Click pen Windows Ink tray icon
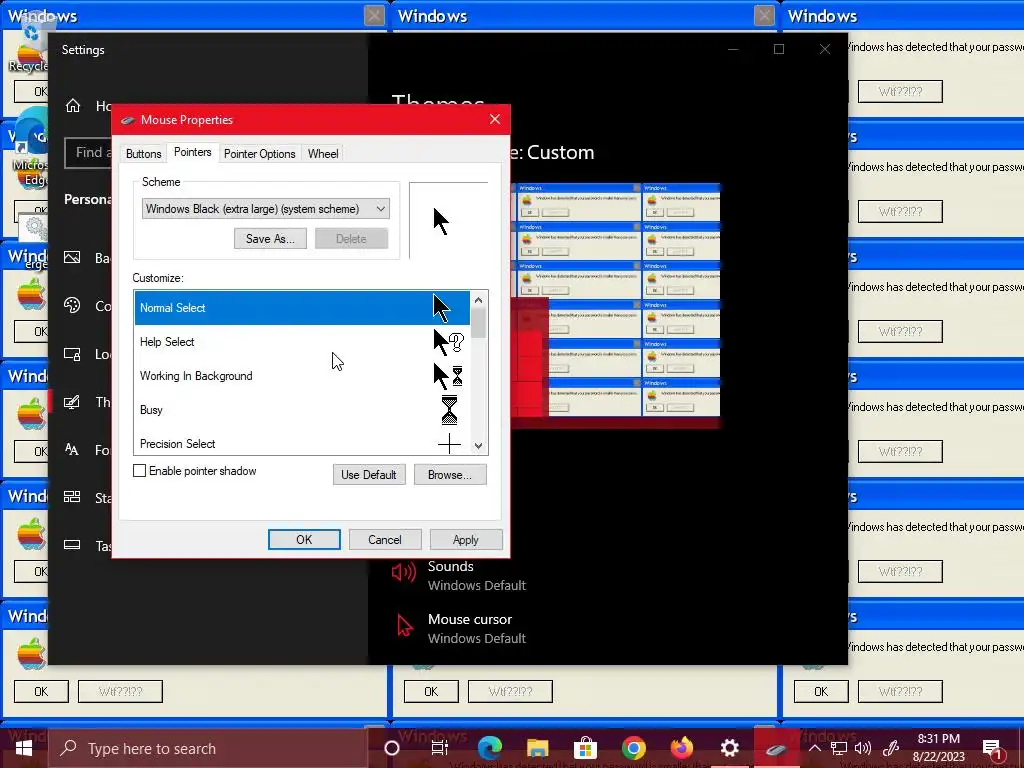The width and height of the screenshot is (1024, 768). pyautogui.click(x=891, y=748)
